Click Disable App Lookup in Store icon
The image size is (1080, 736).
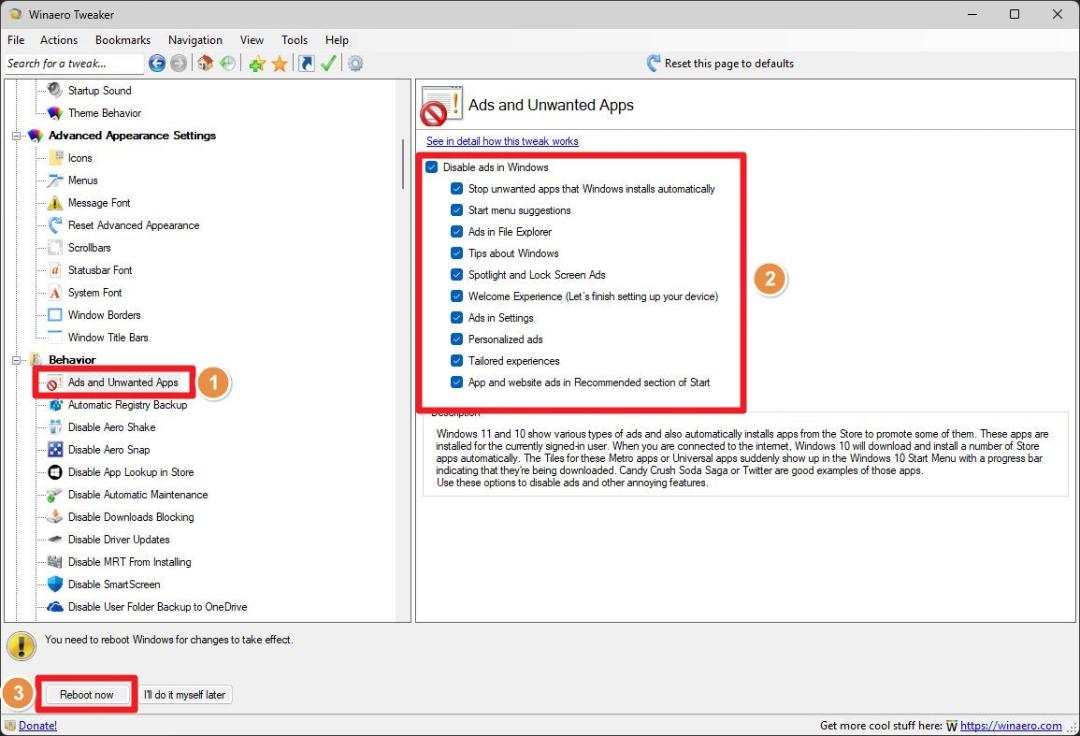54,472
